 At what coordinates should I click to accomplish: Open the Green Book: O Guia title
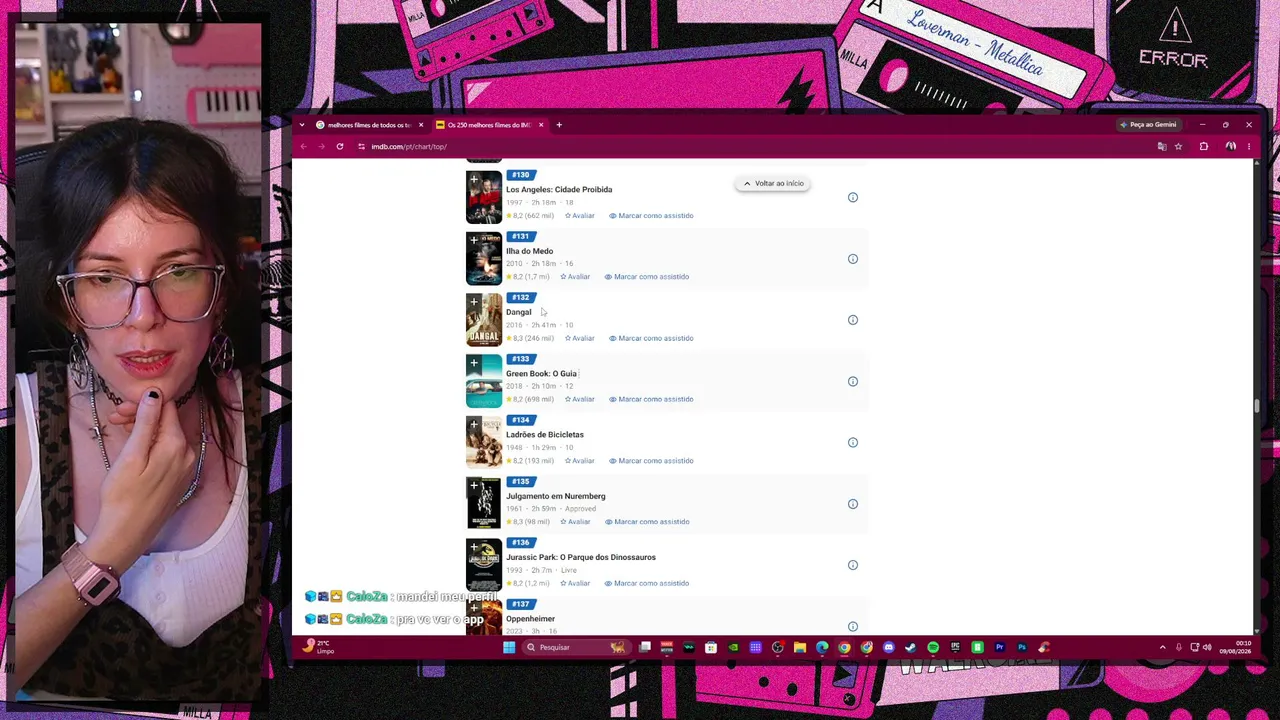[541, 374]
